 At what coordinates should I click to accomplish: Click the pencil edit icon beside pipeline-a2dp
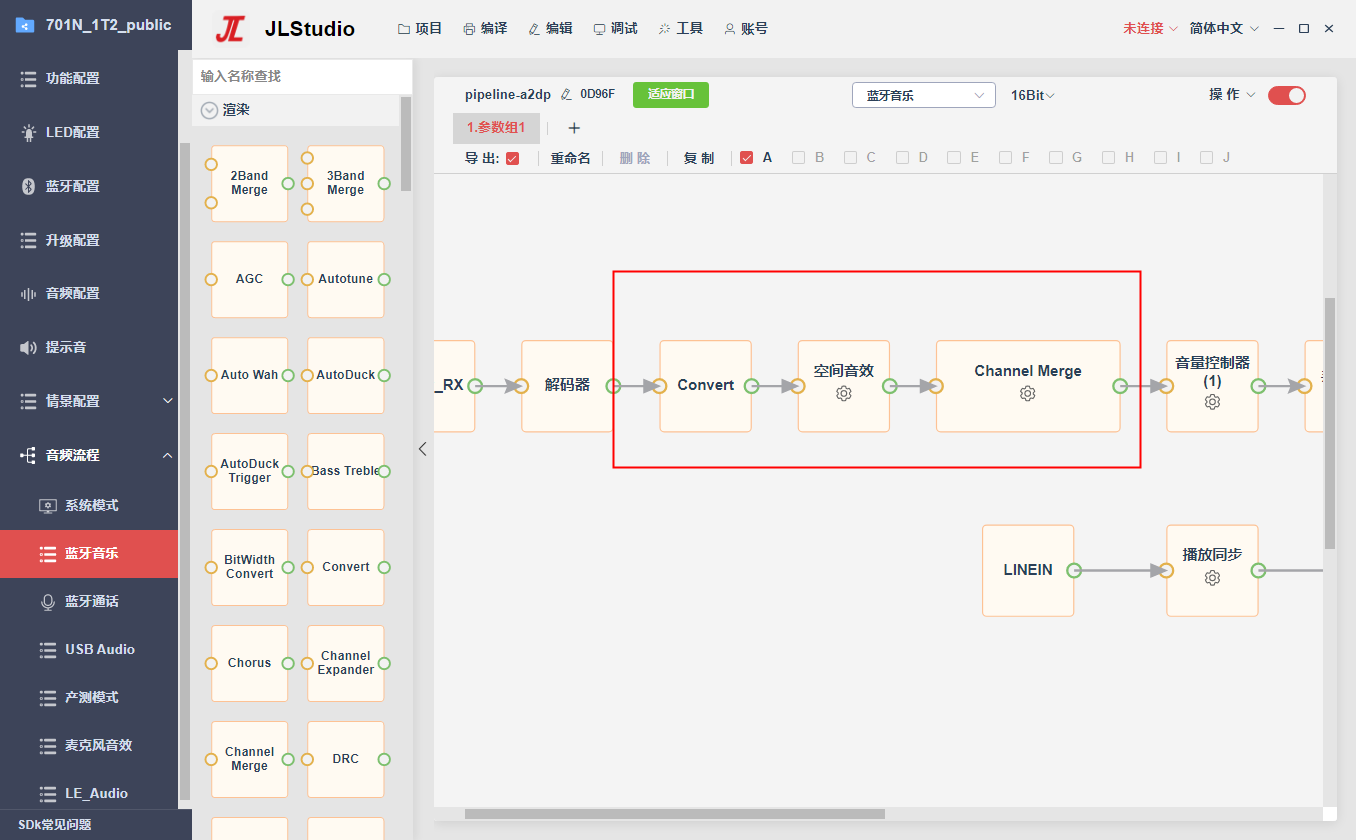(x=566, y=95)
